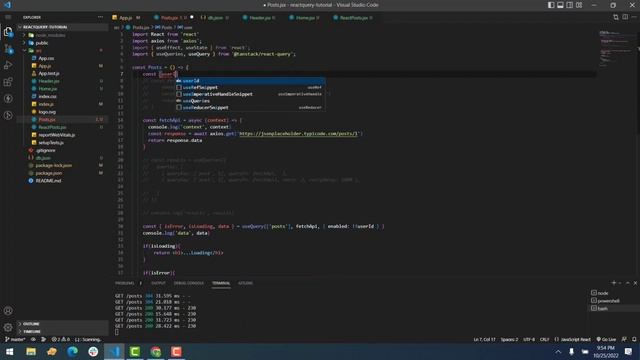Open the Extensions view

click(8, 82)
